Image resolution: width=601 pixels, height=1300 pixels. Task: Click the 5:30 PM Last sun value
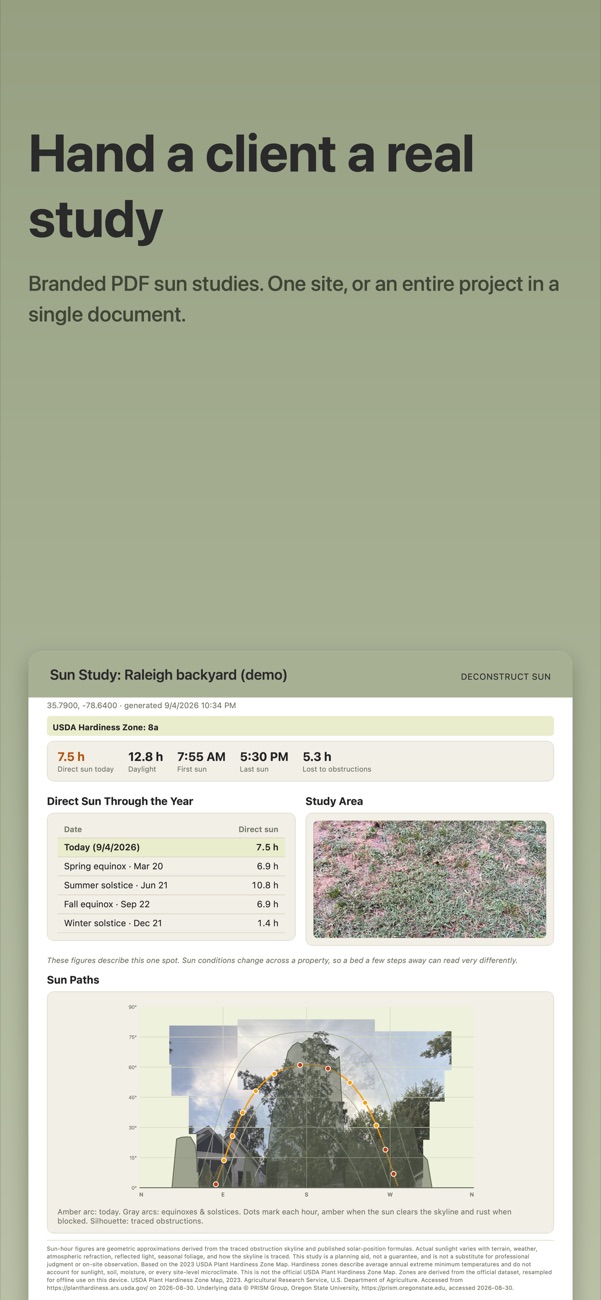[x=264, y=757]
